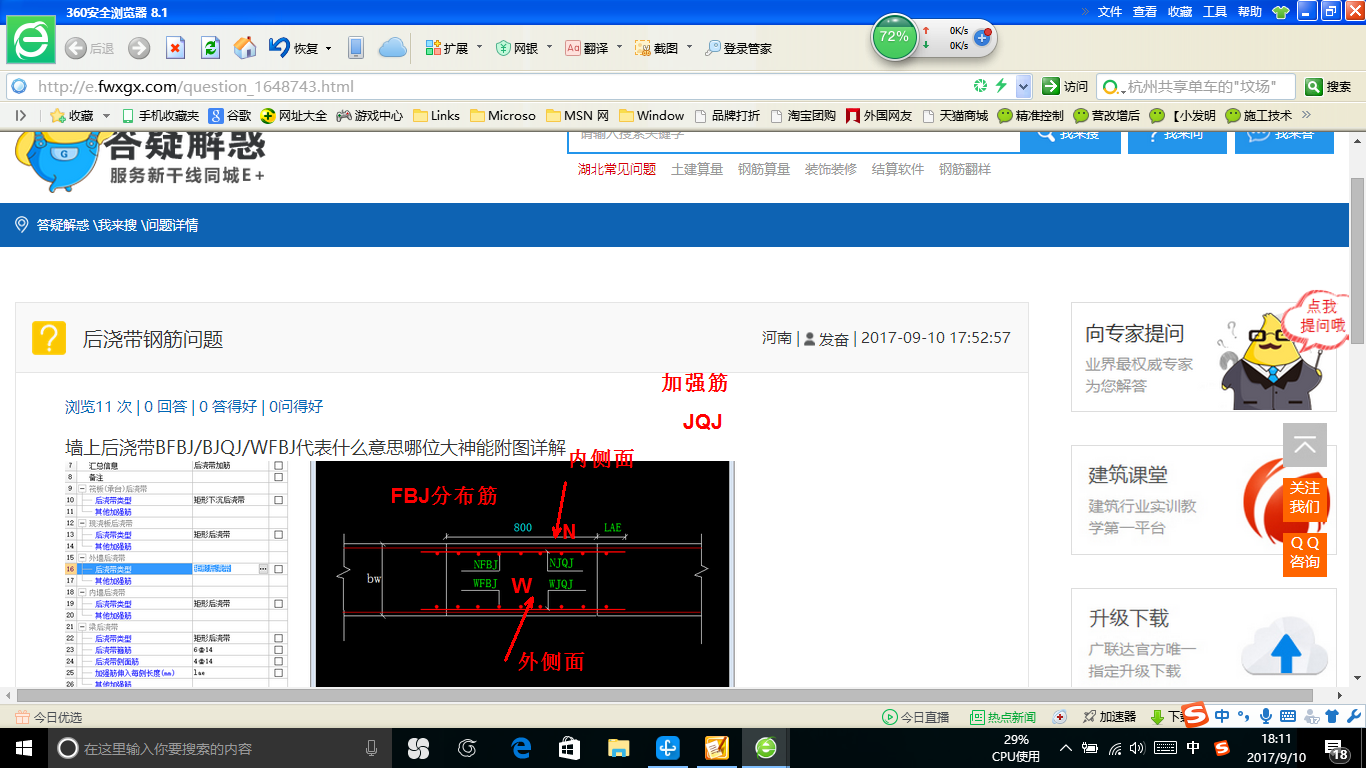Open the 工具 menu
The image size is (1366, 768).
point(1215,12)
